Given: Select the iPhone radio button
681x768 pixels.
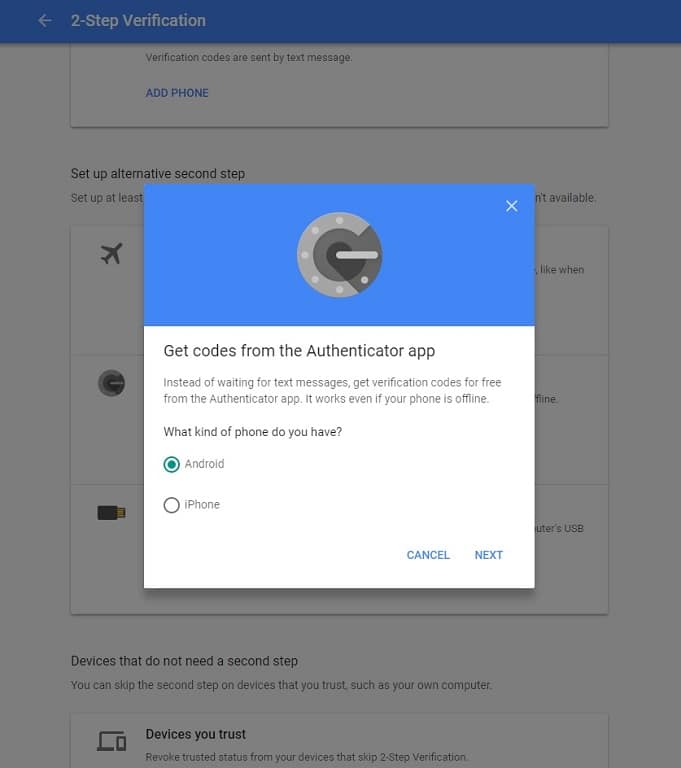Looking at the screenshot, I should (x=171, y=505).
